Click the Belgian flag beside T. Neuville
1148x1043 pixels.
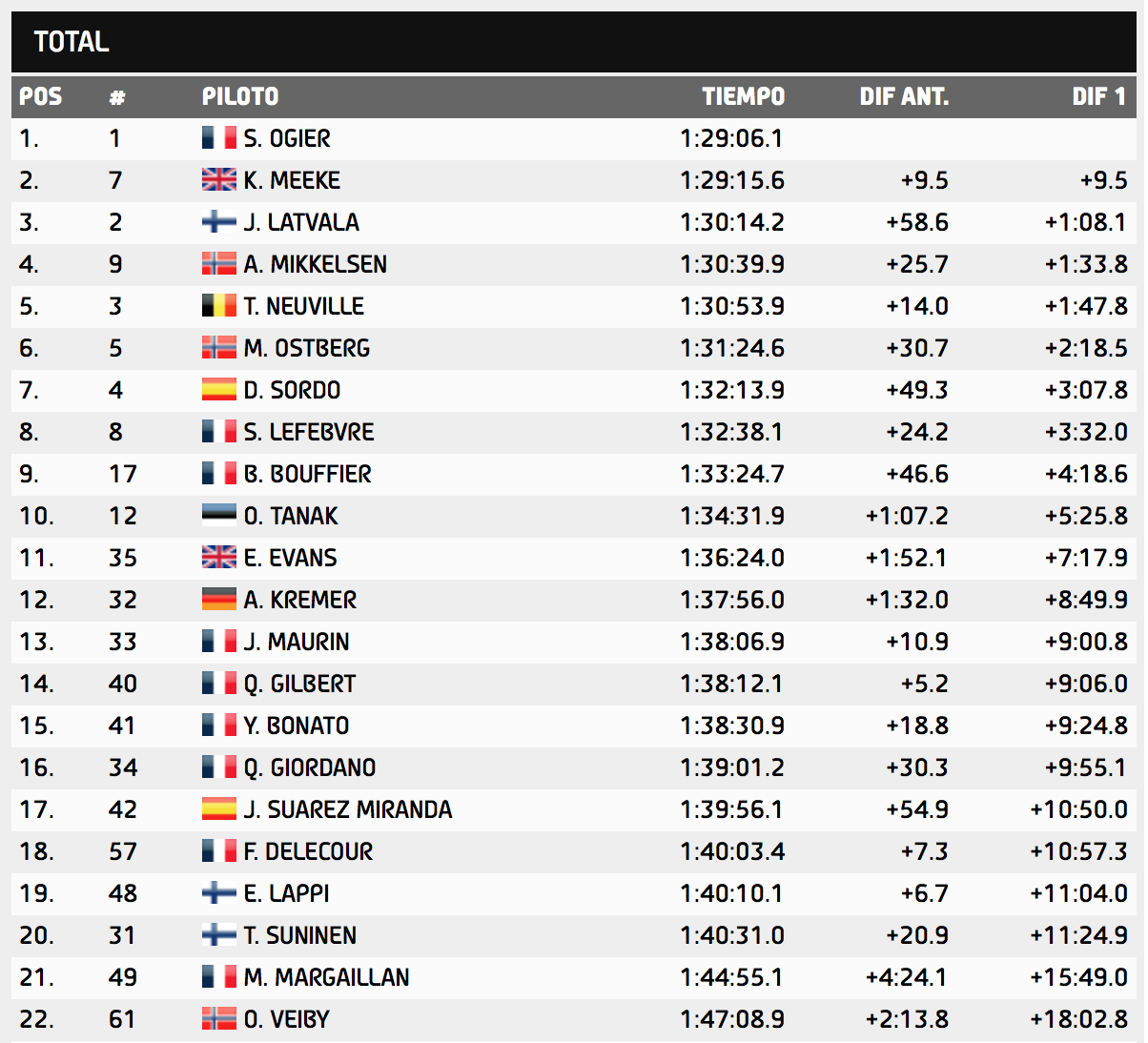click(x=218, y=306)
